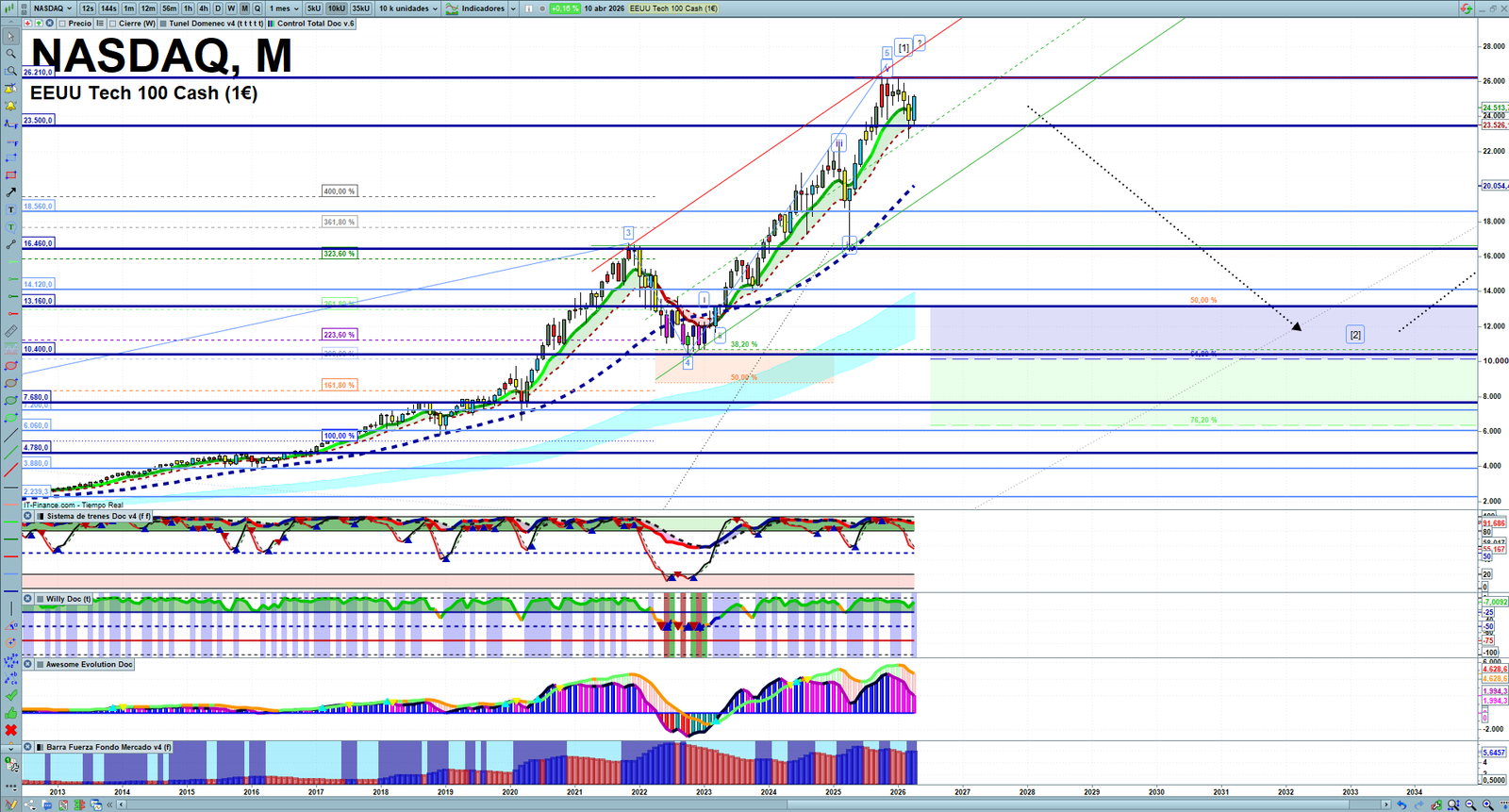Open the list icon next to Precio

coord(100,24)
